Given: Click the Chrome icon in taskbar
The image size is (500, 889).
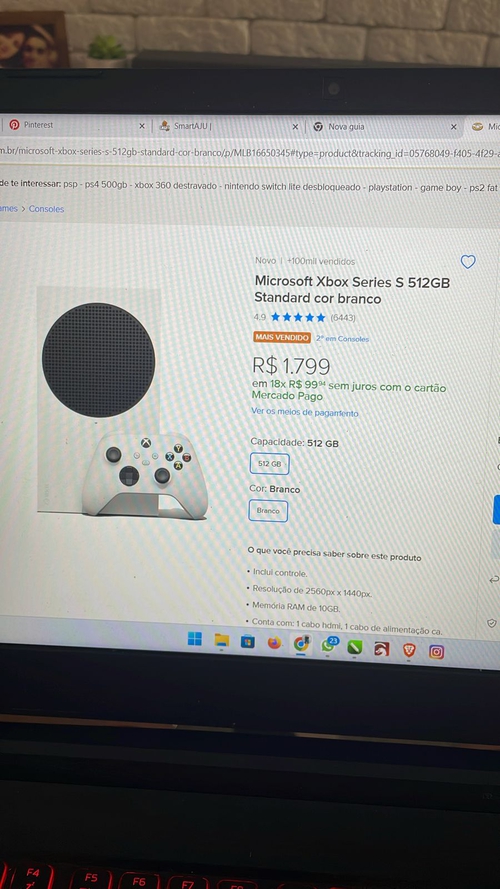Looking at the screenshot, I should [301, 644].
